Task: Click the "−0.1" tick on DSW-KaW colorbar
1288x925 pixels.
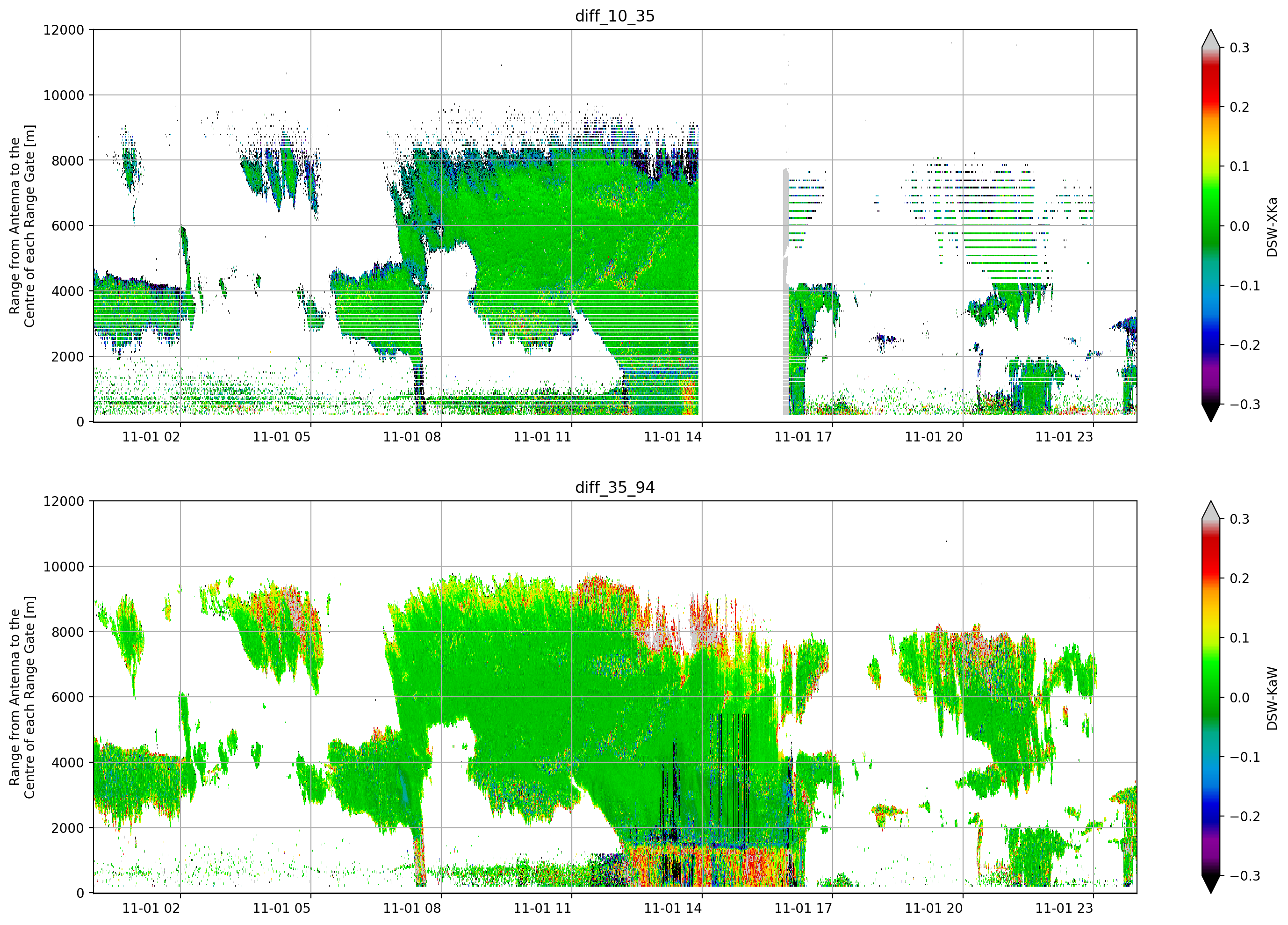Action: (x=1245, y=758)
